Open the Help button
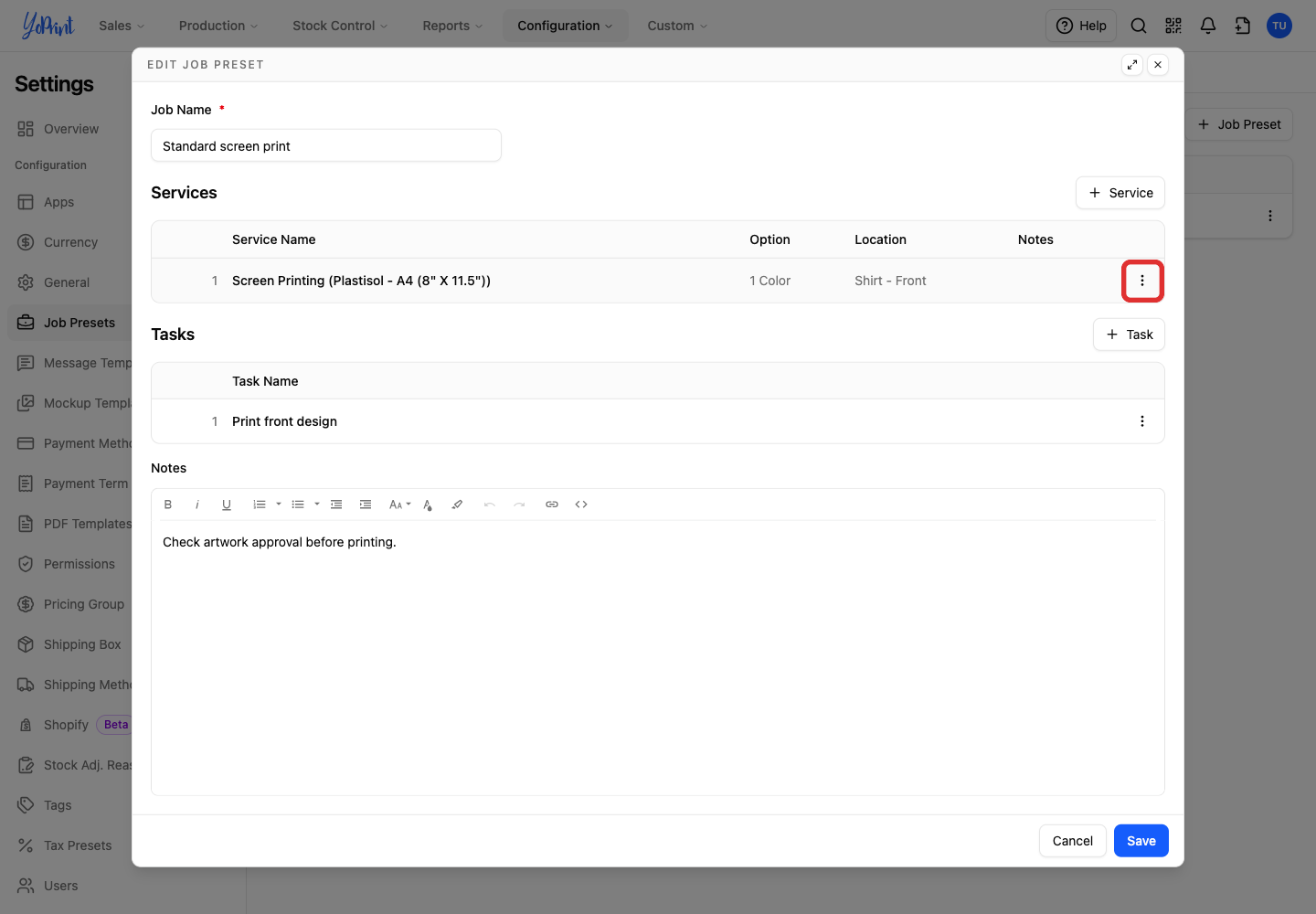The image size is (1316, 914). point(1082,26)
